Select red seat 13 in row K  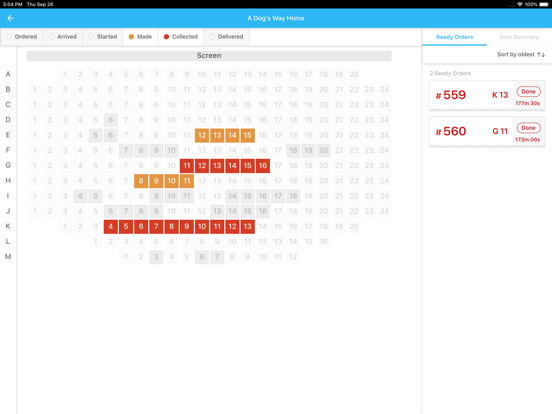[247, 226]
